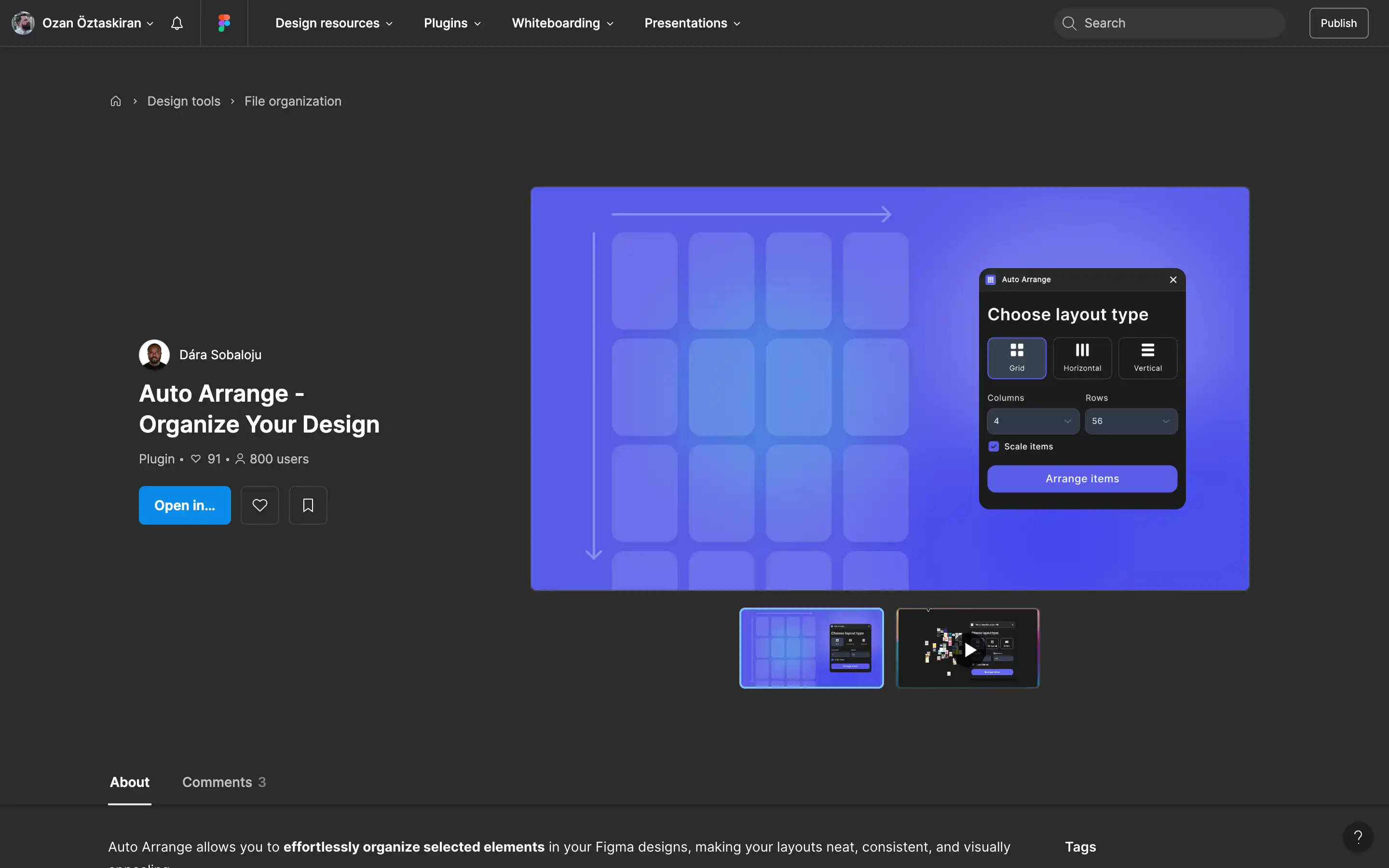
Task: Click the plugin title Auto Arrange
Action: click(259, 409)
